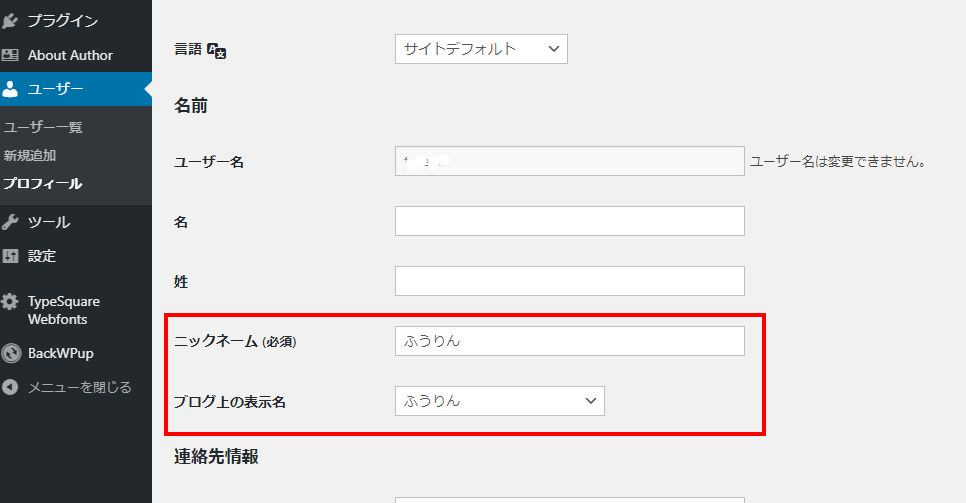Click the 姓 input field

[570, 281]
